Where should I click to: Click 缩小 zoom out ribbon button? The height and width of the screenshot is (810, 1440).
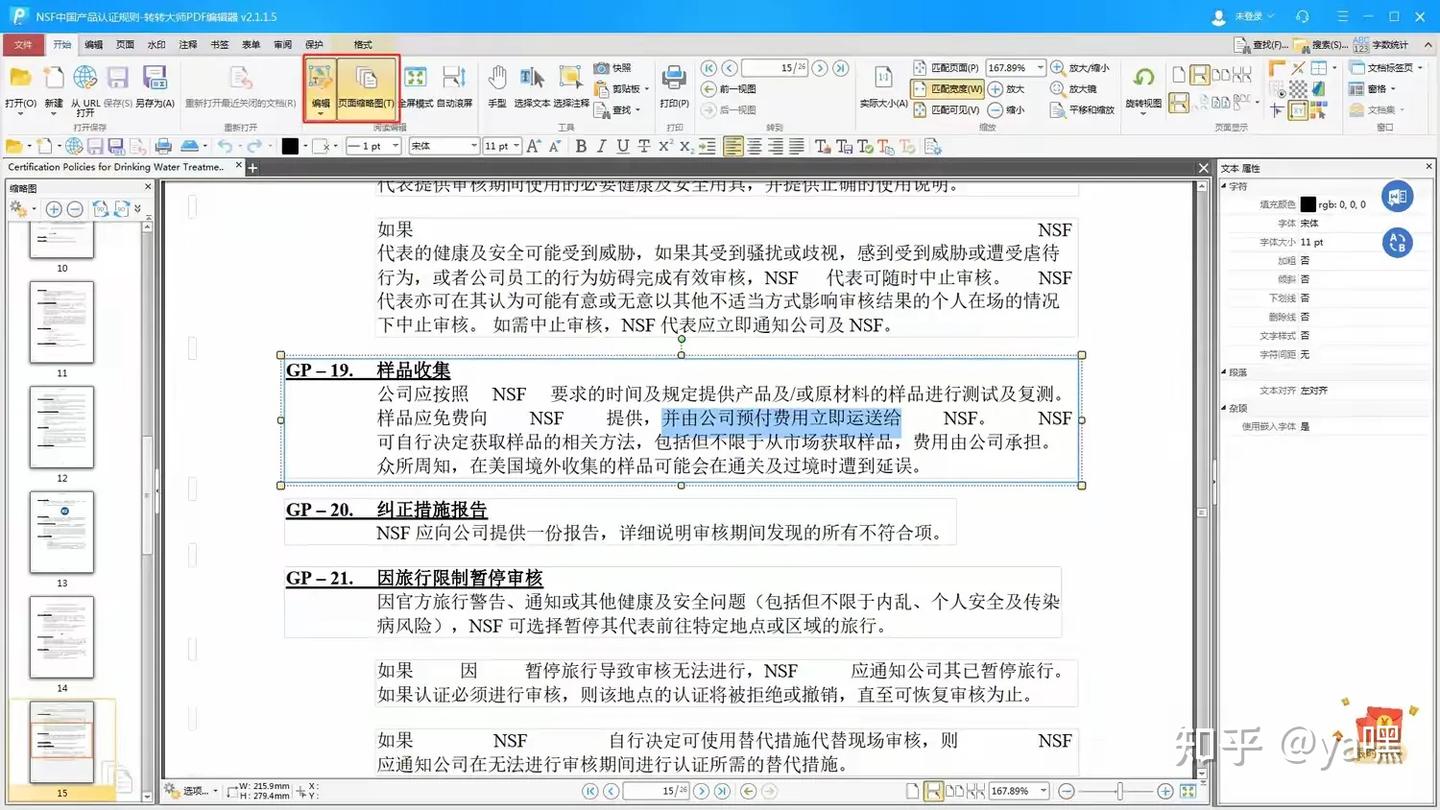1006,110
